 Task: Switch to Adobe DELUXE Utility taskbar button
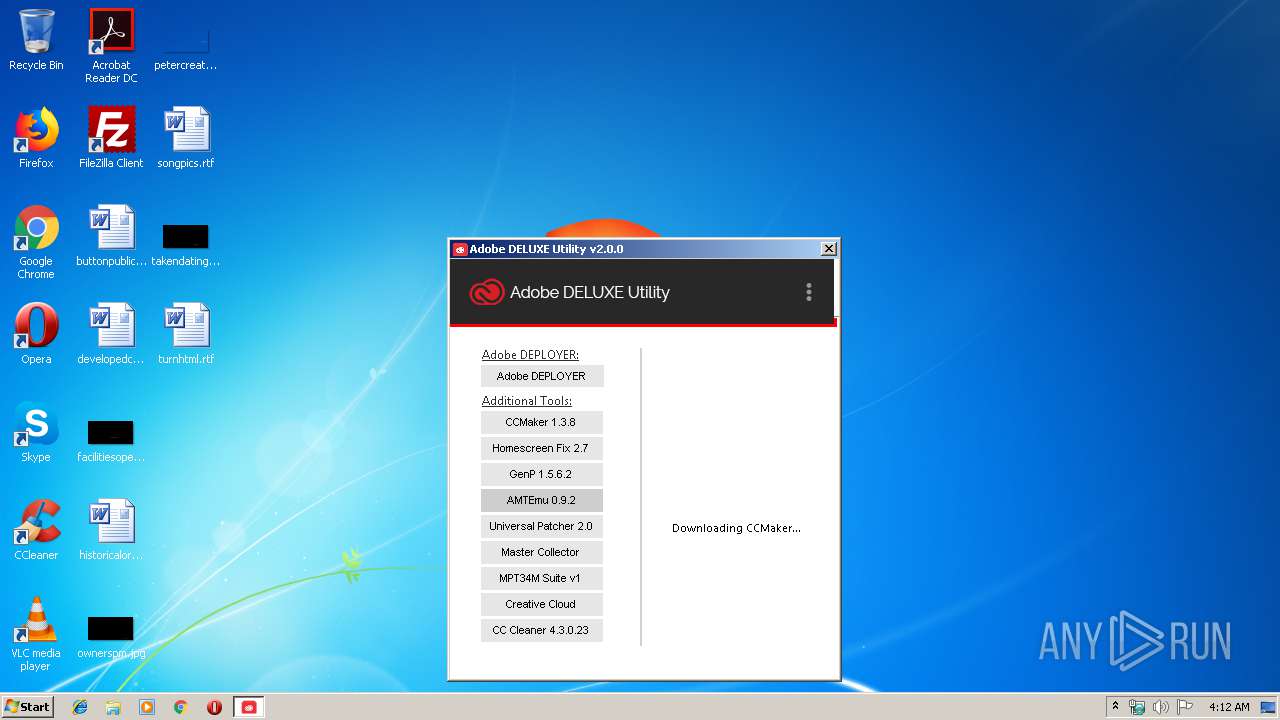point(249,707)
